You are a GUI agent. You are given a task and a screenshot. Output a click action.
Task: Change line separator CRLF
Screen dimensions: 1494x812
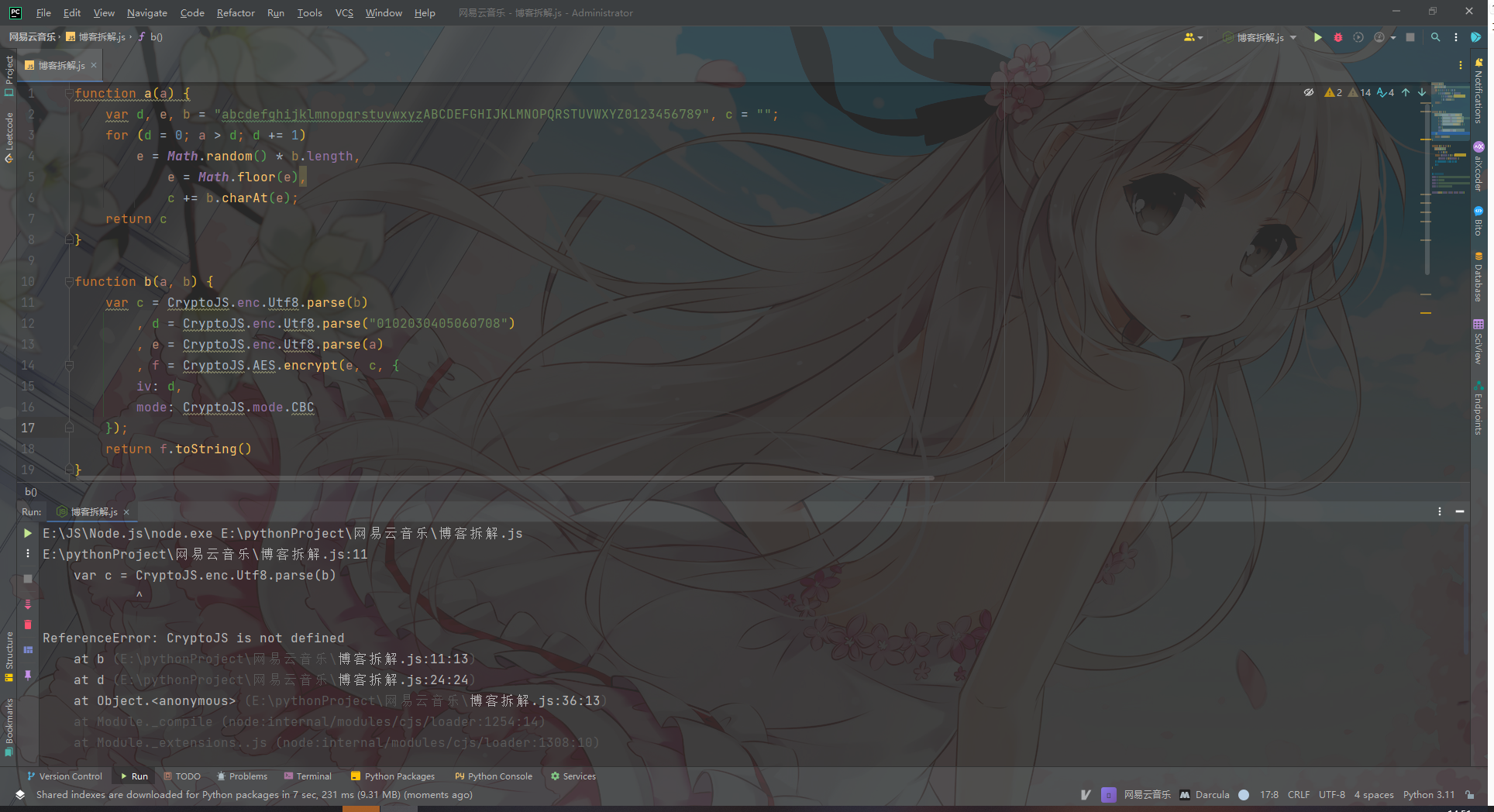coord(1299,795)
